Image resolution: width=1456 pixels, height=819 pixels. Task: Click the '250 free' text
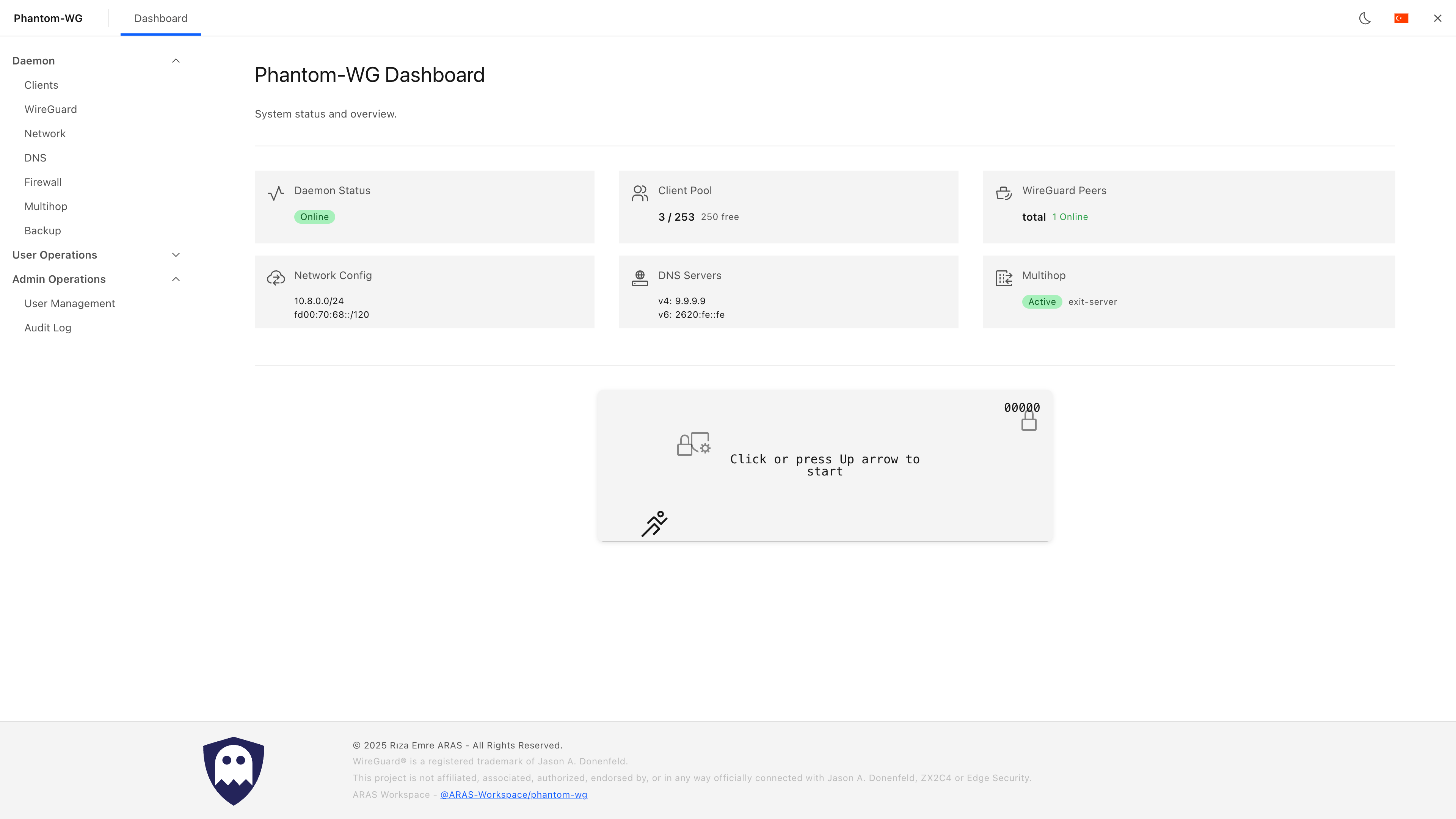coord(720,217)
